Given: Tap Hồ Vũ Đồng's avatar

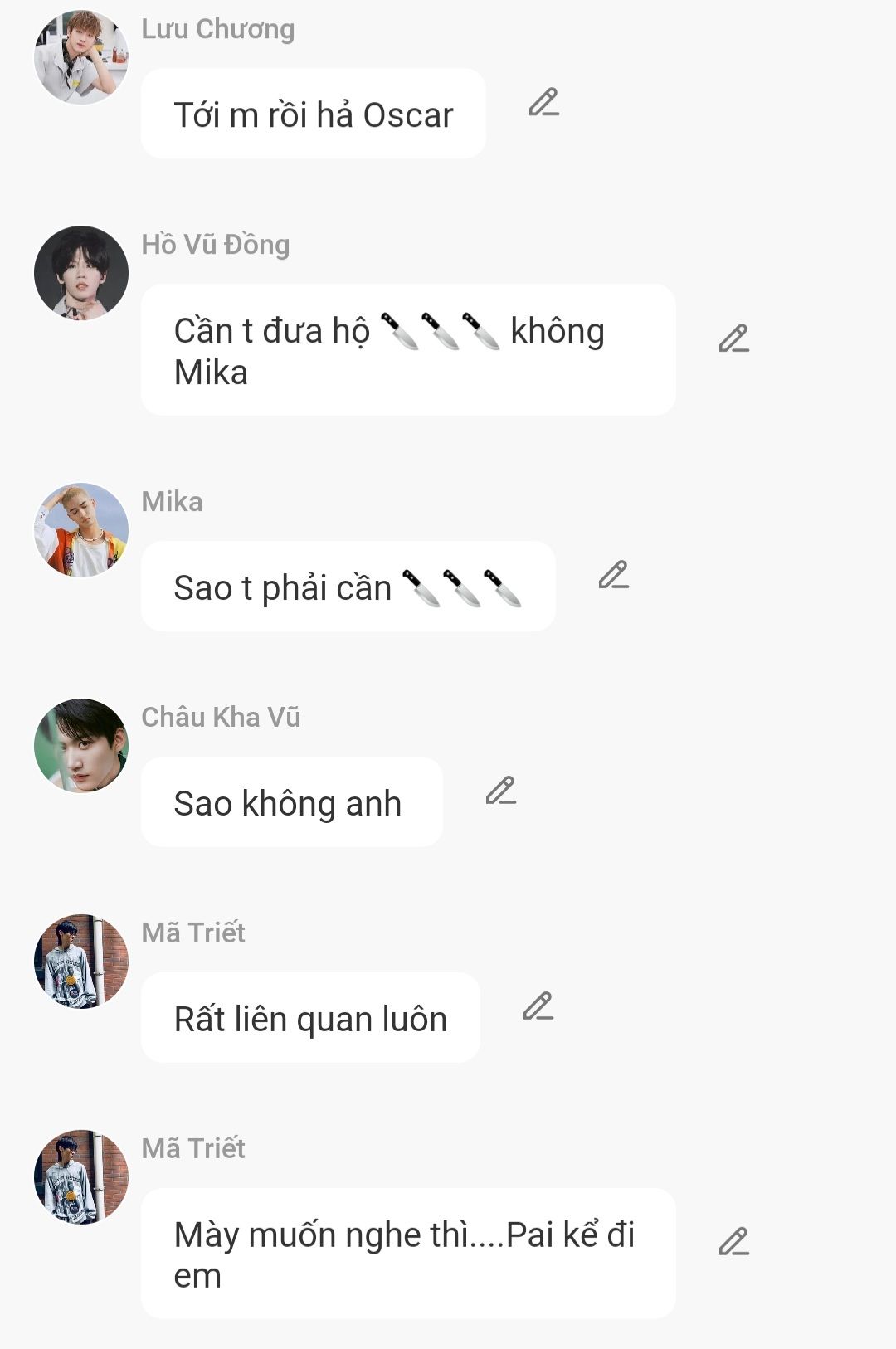Looking at the screenshot, I should (81, 273).
